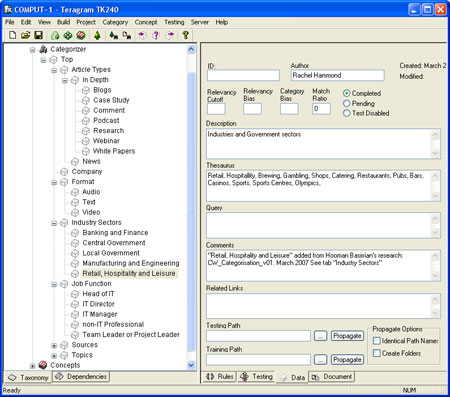Image resolution: width=450 pixels, height=397 pixels.
Task: Check the Create Folders checkbox
Action: coord(377,353)
